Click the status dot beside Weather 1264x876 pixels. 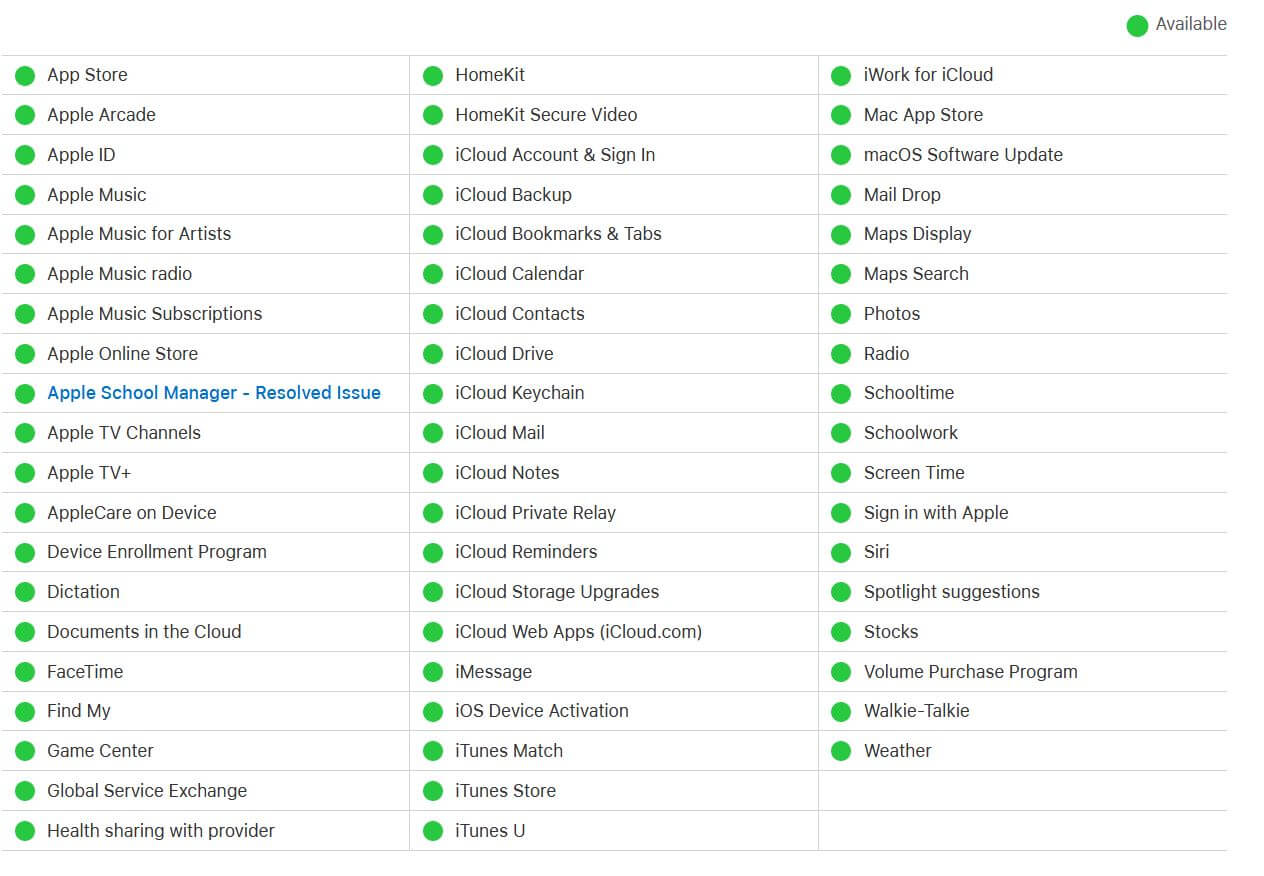click(x=841, y=751)
